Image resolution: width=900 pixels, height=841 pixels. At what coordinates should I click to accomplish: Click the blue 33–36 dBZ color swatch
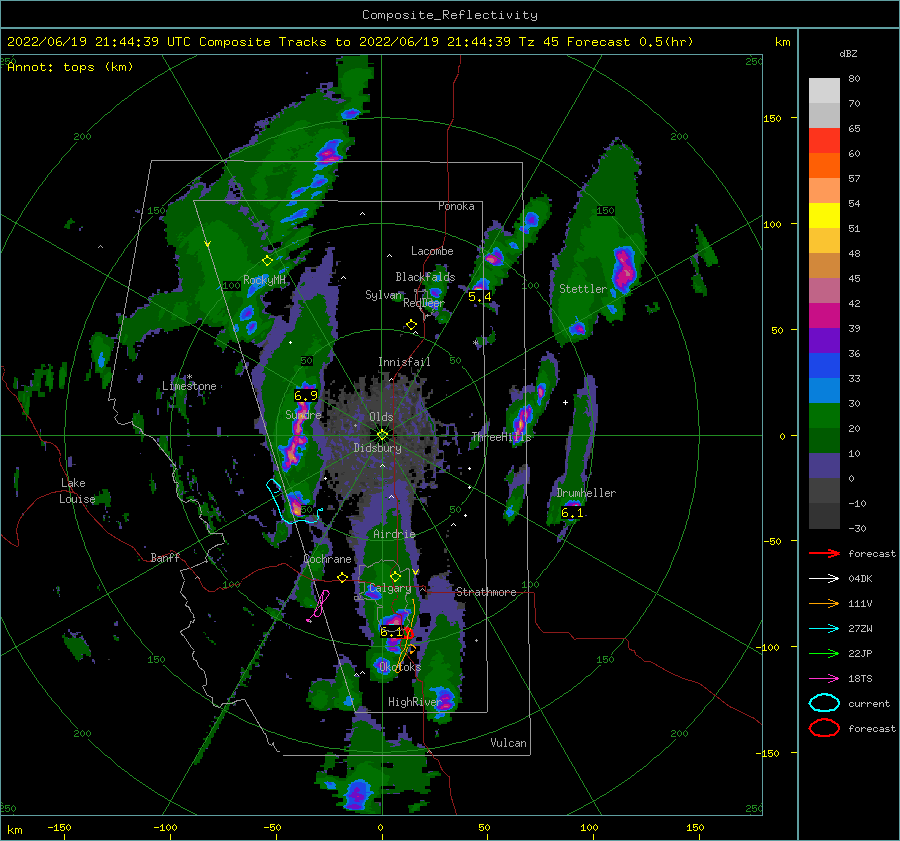824,366
